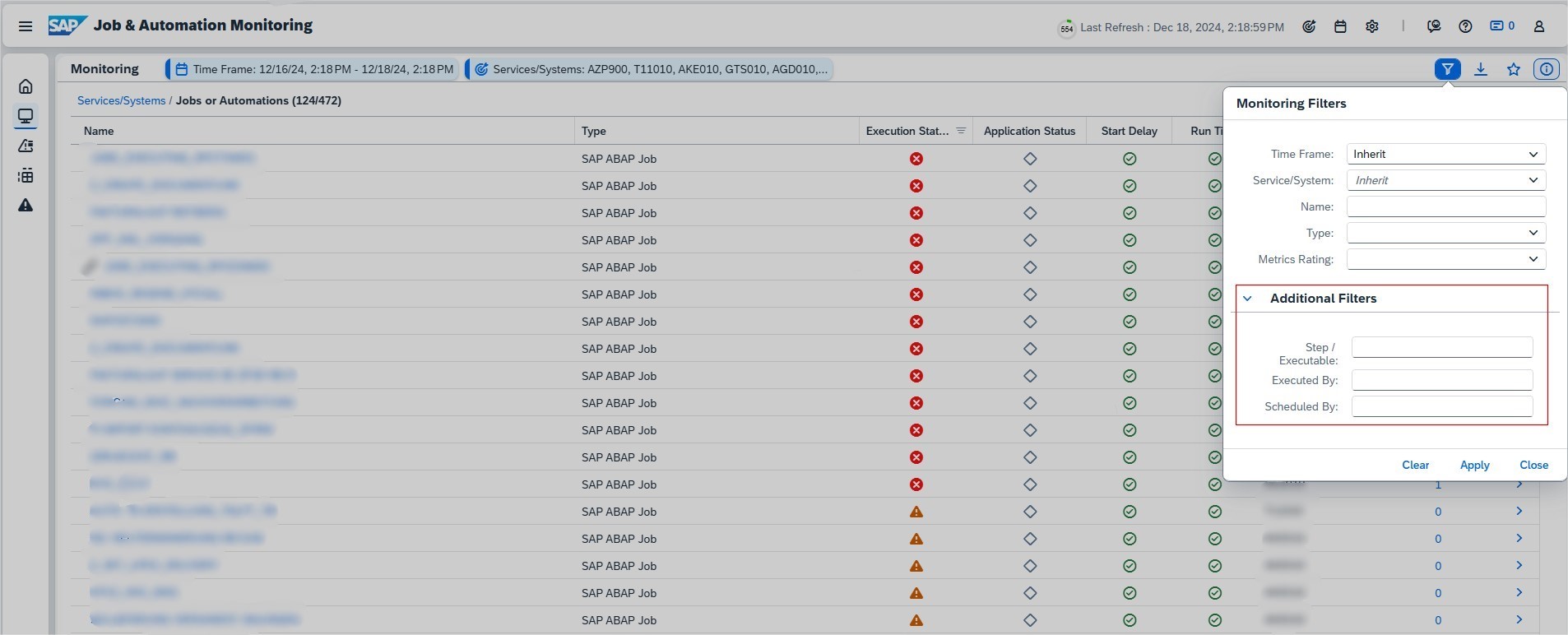
Task: Open the Monitoring view sidebar icon
Action: [x=26, y=116]
